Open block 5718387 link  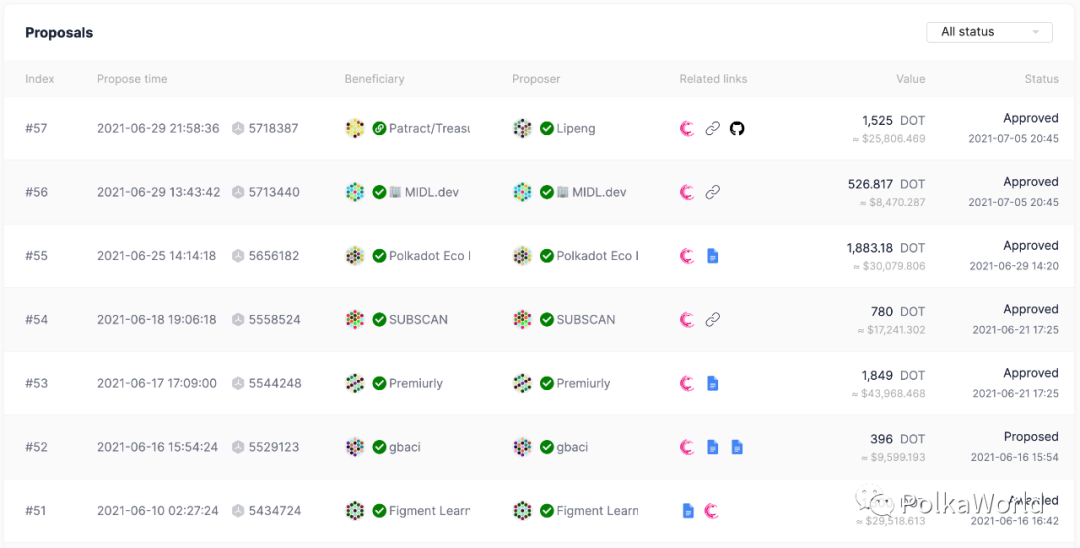click(x=273, y=128)
